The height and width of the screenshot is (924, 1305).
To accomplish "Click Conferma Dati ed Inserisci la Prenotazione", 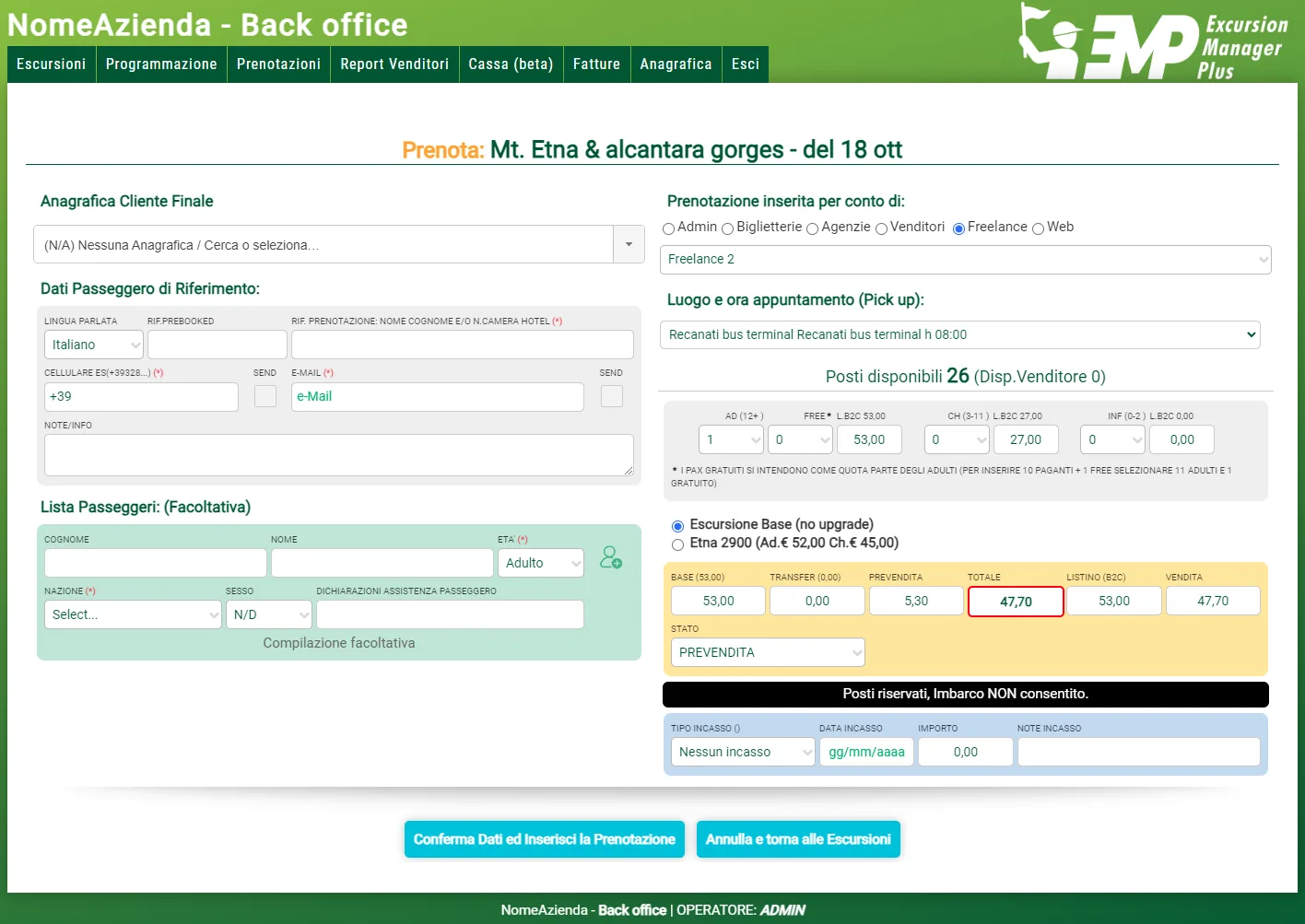I will pyautogui.click(x=545, y=839).
